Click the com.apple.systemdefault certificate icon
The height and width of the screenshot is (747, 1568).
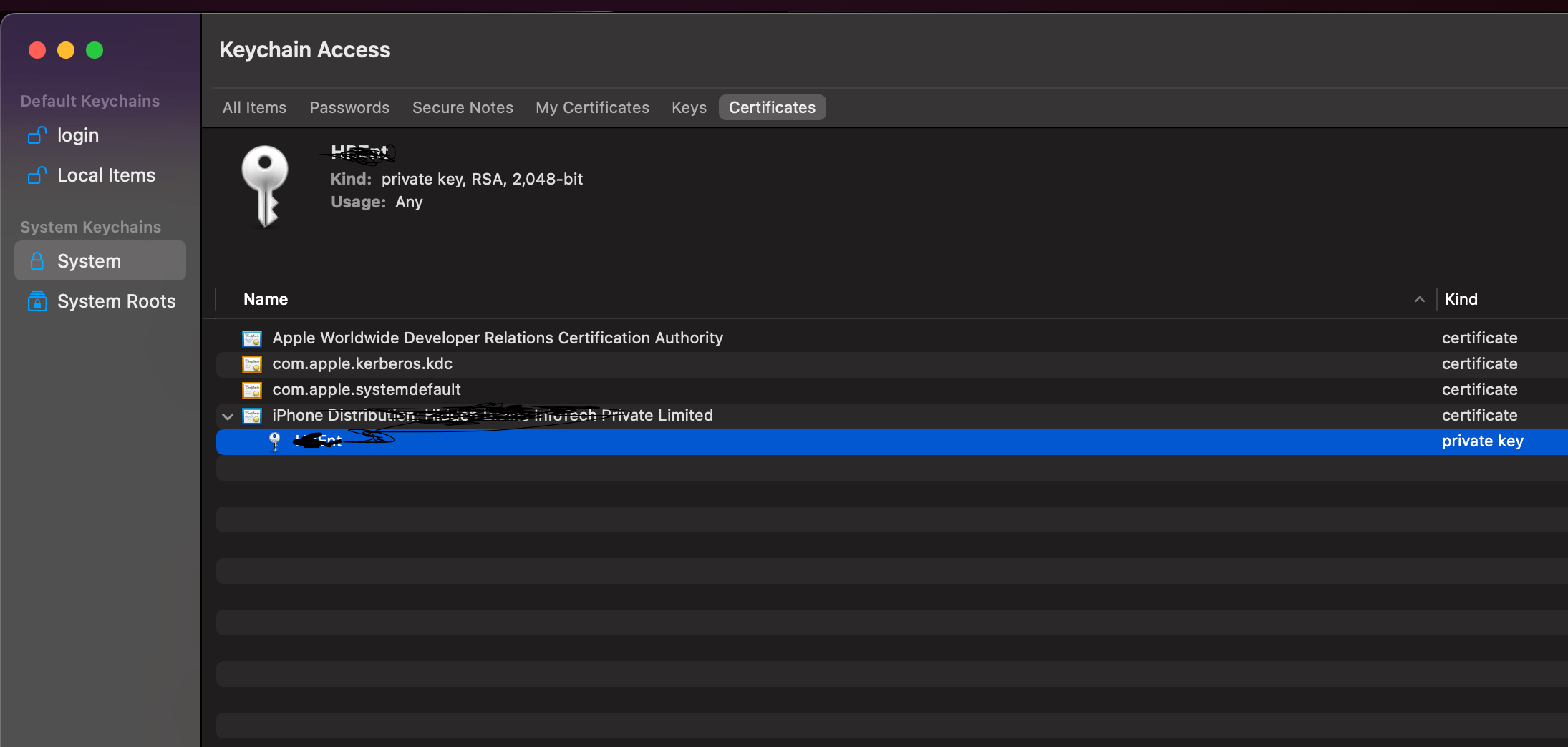point(252,390)
